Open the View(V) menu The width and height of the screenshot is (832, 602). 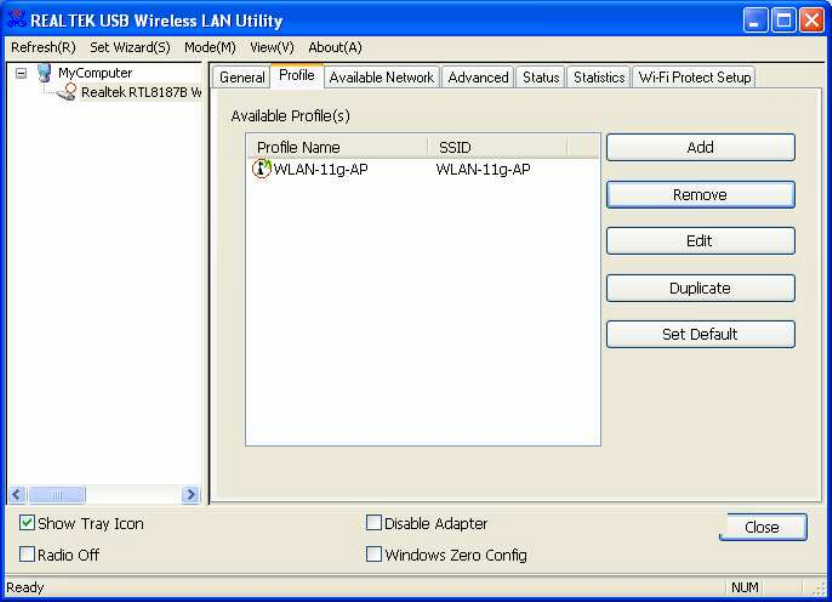(x=272, y=48)
